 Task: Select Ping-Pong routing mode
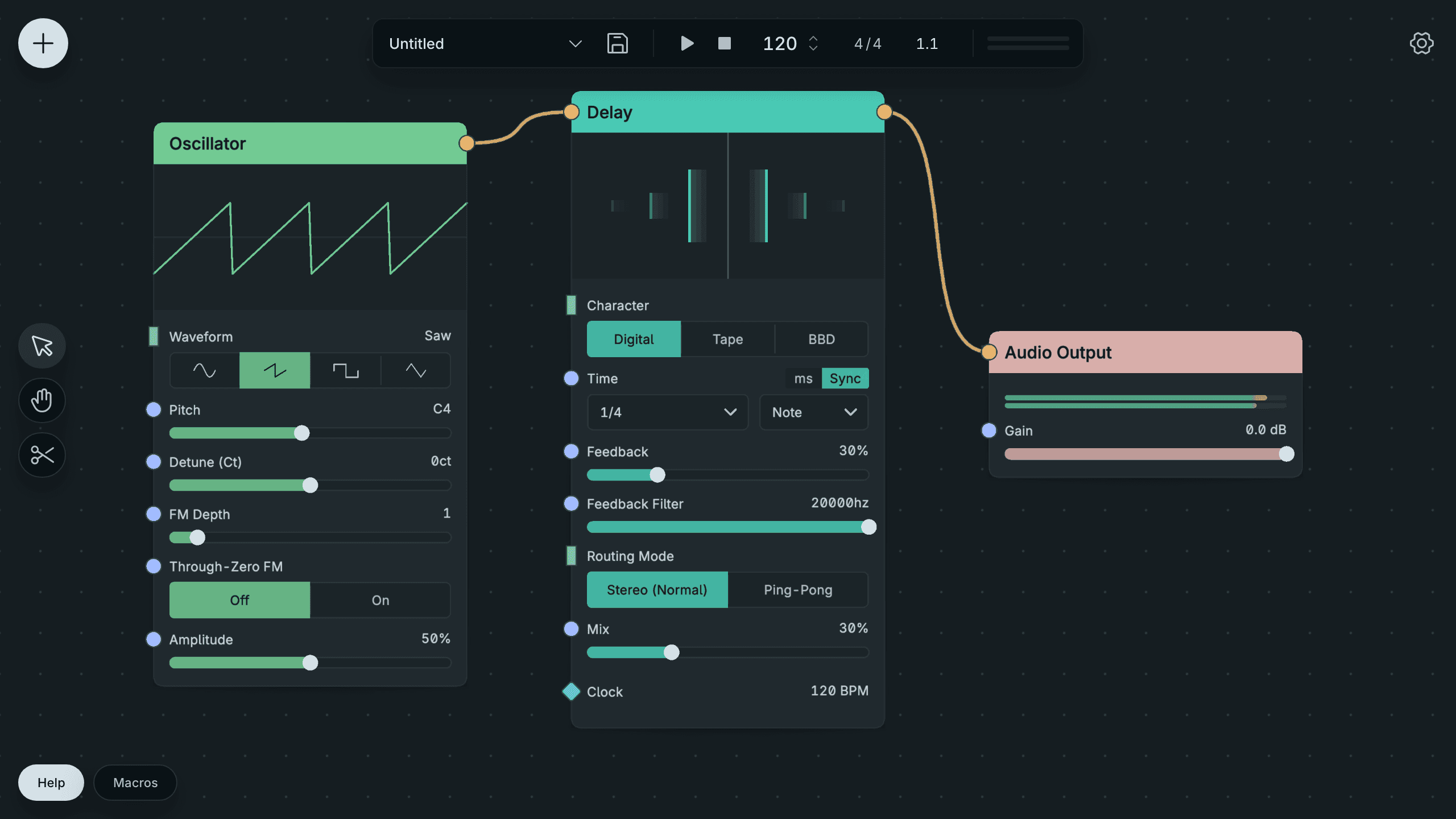pyautogui.click(x=798, y=590)
